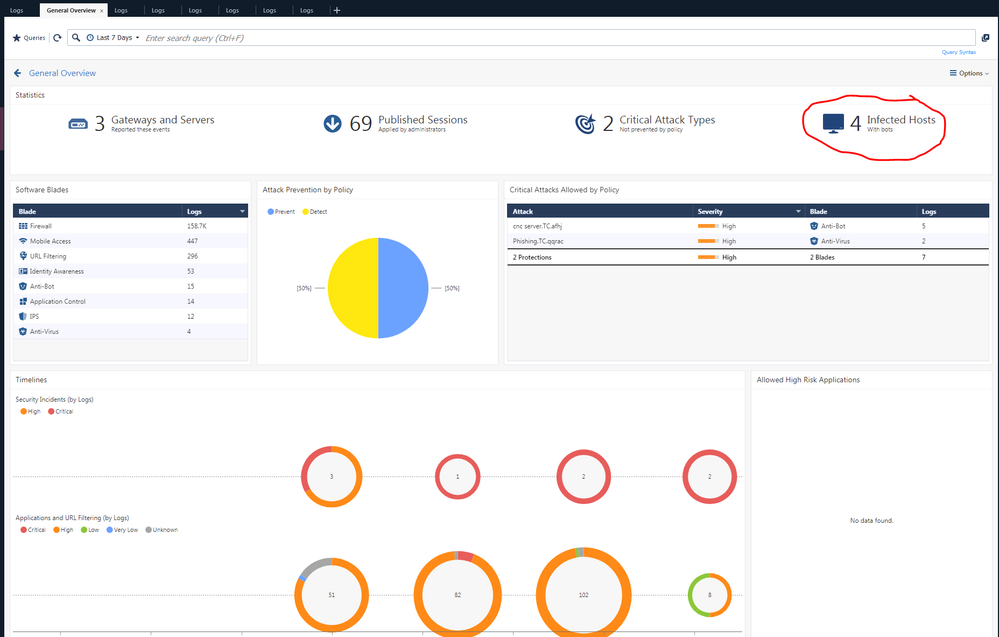Switch to the leftmost Logs tab
Viewport: 999px width, 637px height.
tap(17, 10)
